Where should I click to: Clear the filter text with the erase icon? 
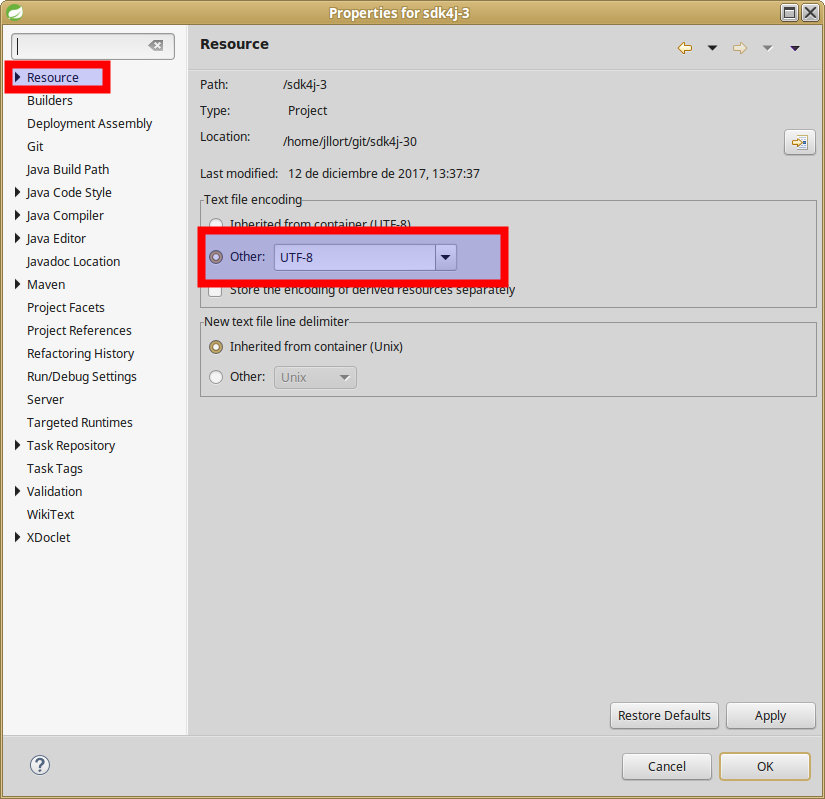click(x=156, y=46)
